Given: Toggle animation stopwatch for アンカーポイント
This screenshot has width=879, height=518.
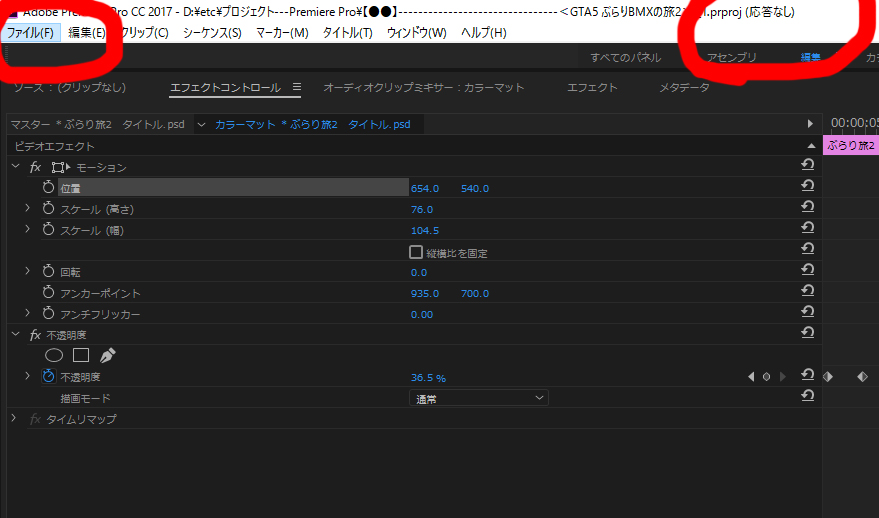Looking at the screenshot, I should coord(49,292).
